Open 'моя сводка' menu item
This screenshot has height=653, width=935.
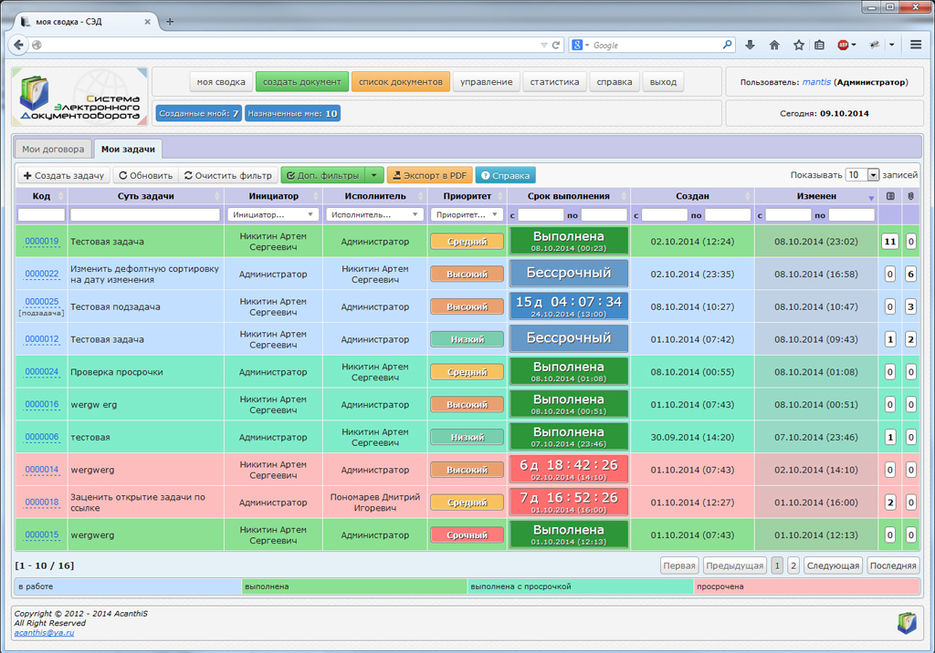click(x=221, y=82)
